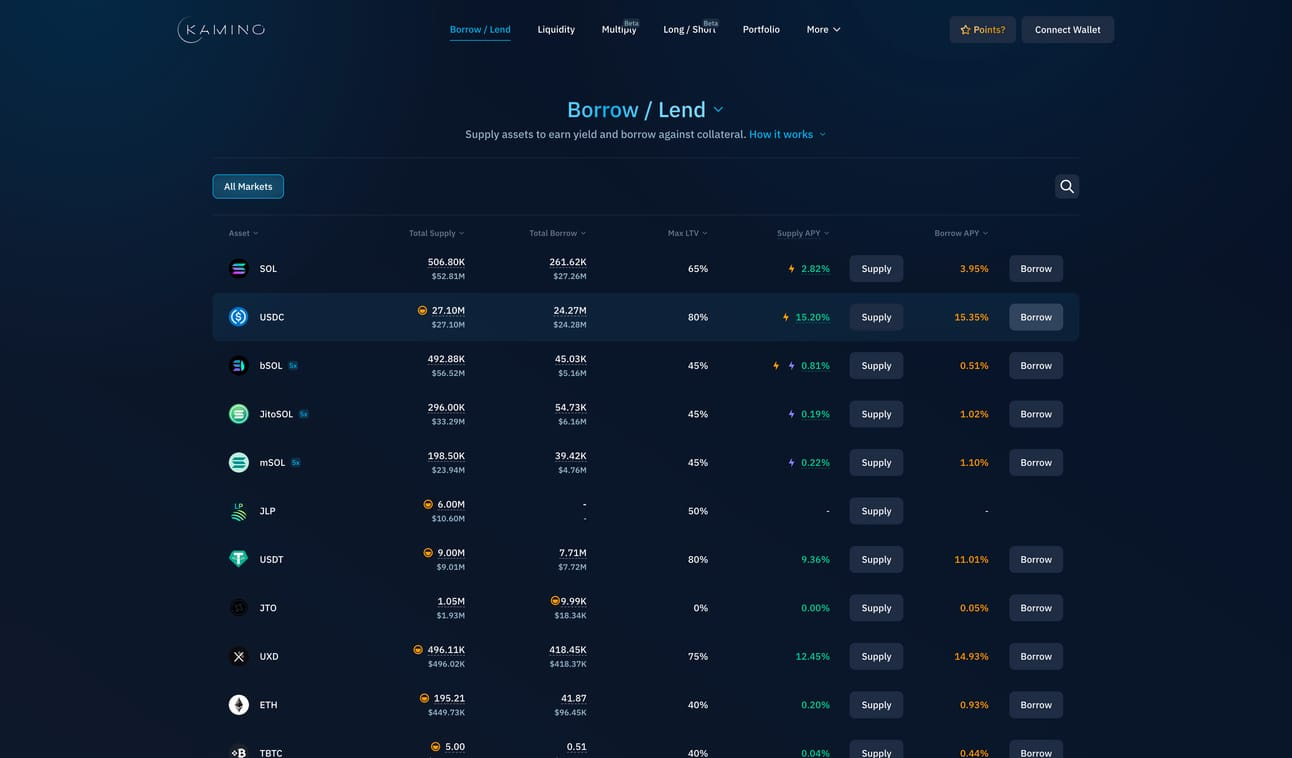Click the SOL asset icon
The width and height of the screenshot is (1292, 758).
click(238, 268)
